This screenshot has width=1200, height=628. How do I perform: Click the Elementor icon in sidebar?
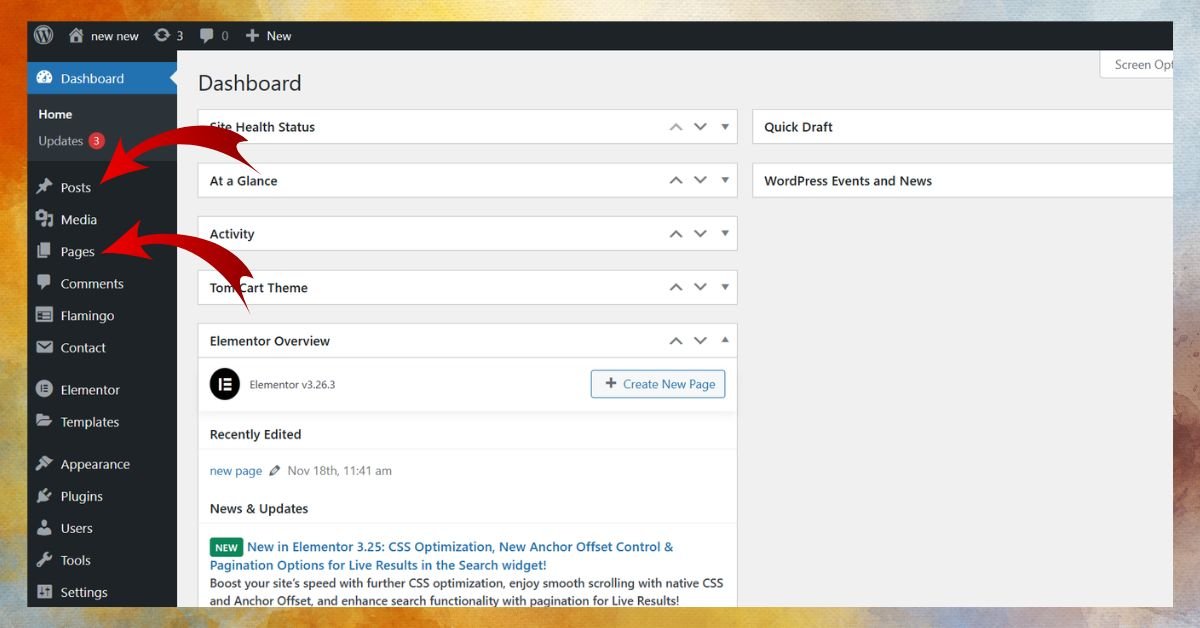coord(44,389)
